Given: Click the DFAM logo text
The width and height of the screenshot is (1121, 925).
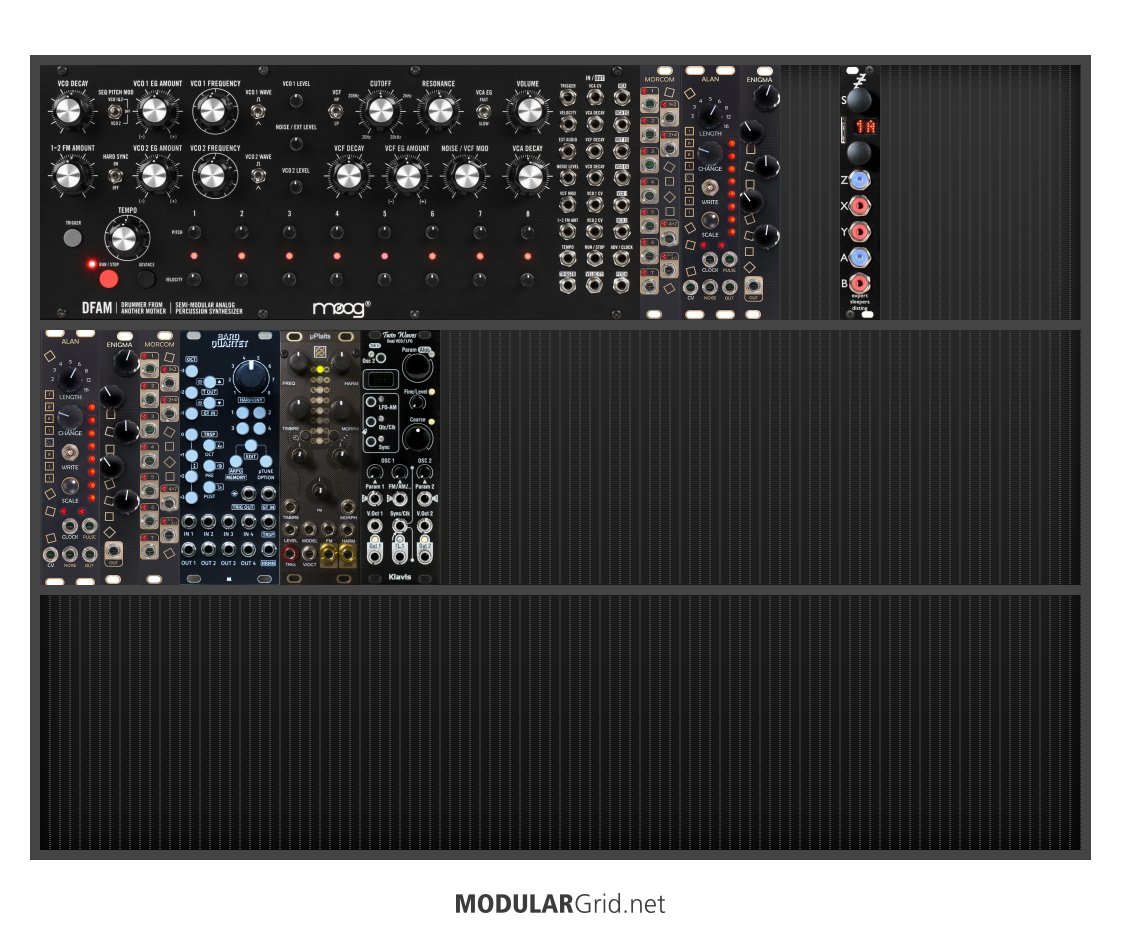Looking at the screenshot, I should [97, 308].
